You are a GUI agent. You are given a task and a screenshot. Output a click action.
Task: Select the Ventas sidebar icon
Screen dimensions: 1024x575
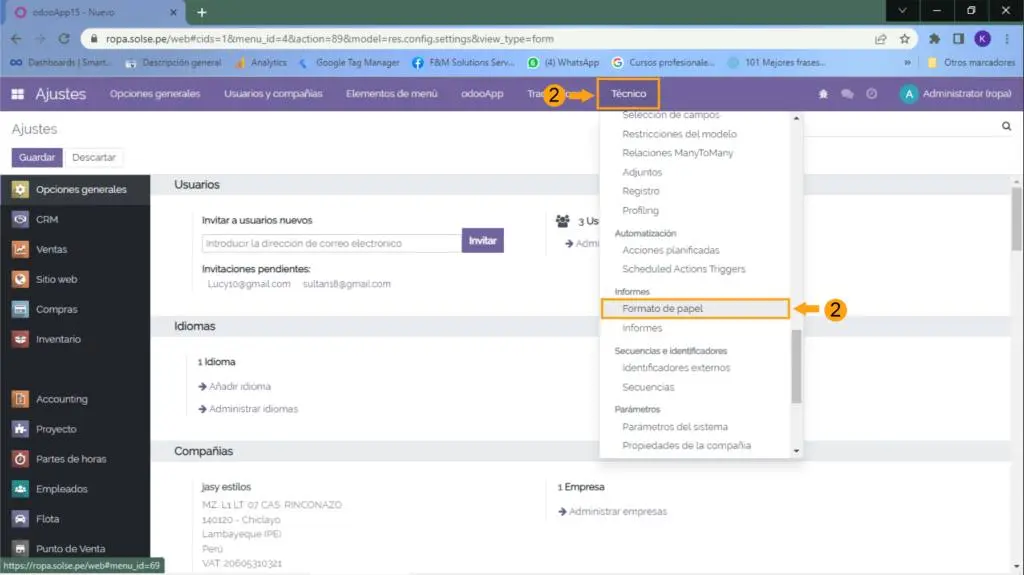[20, 249]
